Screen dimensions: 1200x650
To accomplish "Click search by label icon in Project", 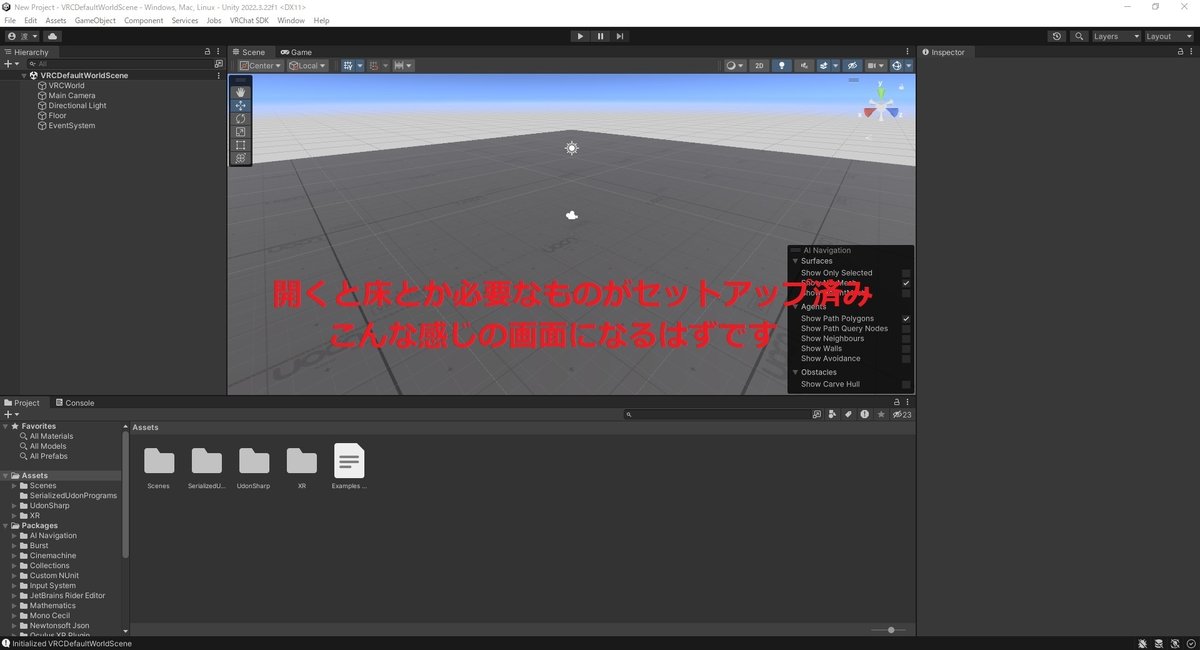I will point(847,414).
